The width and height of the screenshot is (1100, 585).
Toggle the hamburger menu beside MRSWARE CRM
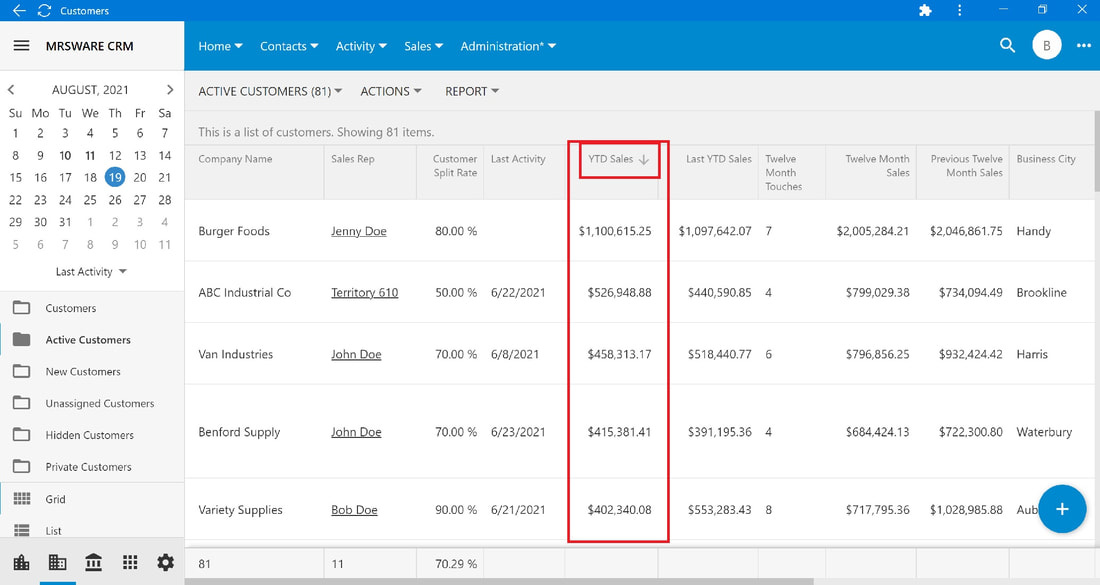(x=22, y=46)
